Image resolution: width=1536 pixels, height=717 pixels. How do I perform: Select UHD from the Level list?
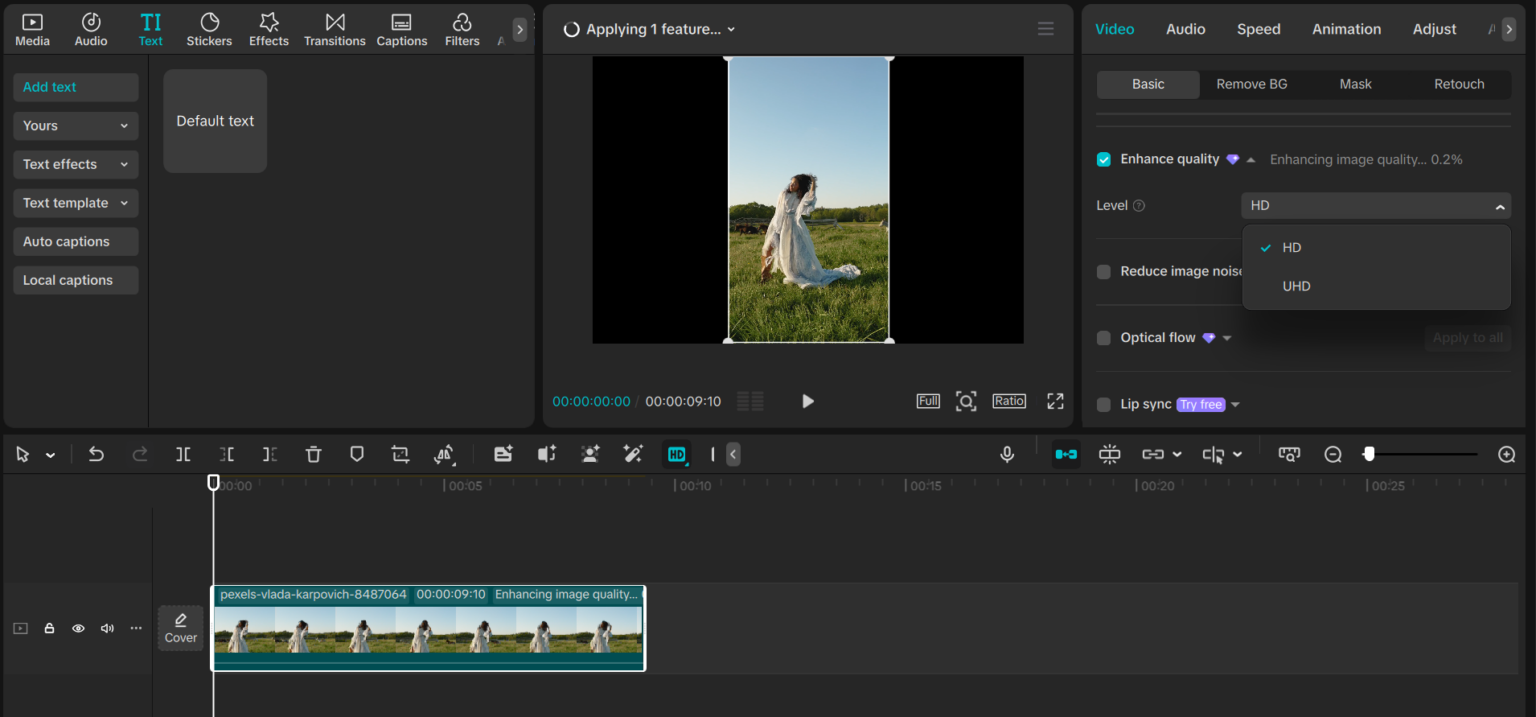pos(1296,286)
